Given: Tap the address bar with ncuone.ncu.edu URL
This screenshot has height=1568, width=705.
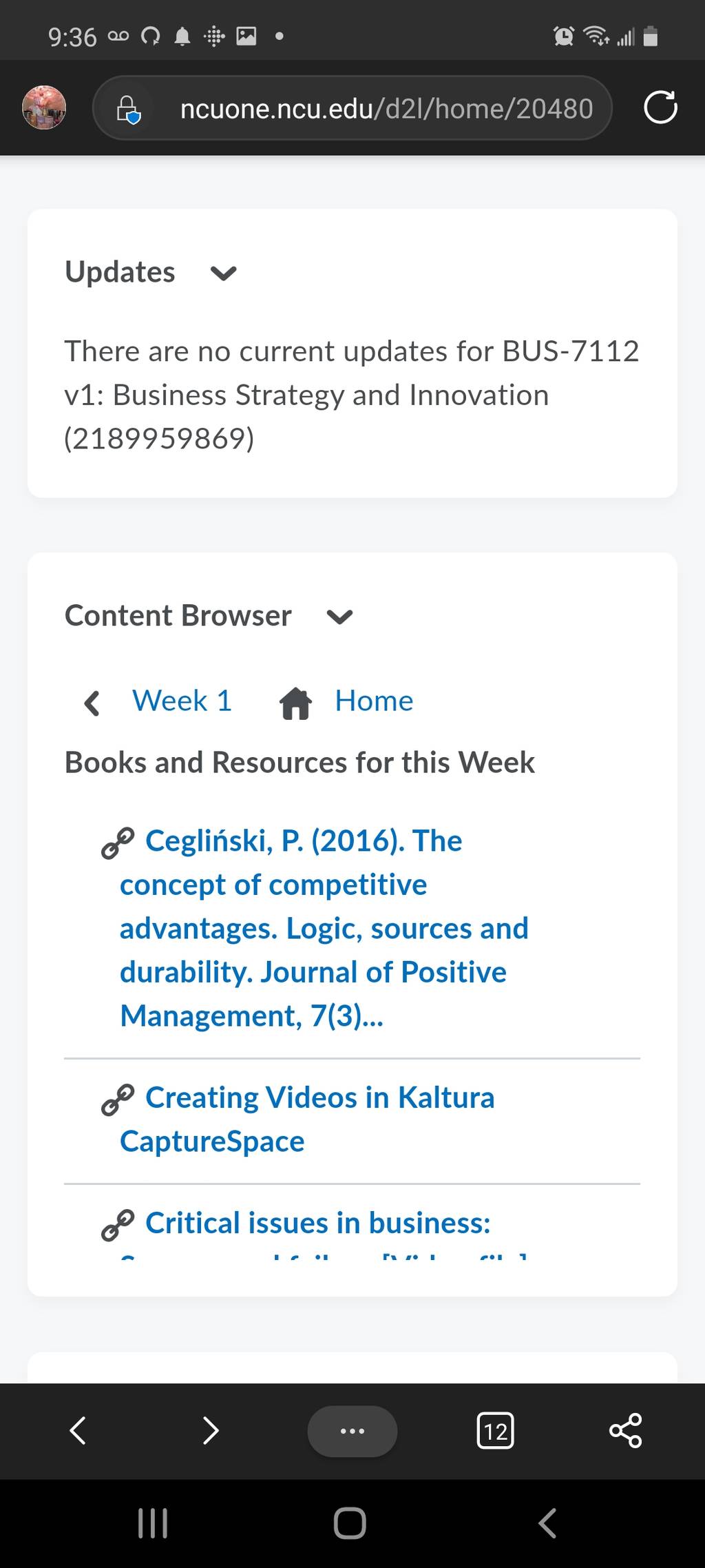Looking at the screenshot, I should point(386,108).
